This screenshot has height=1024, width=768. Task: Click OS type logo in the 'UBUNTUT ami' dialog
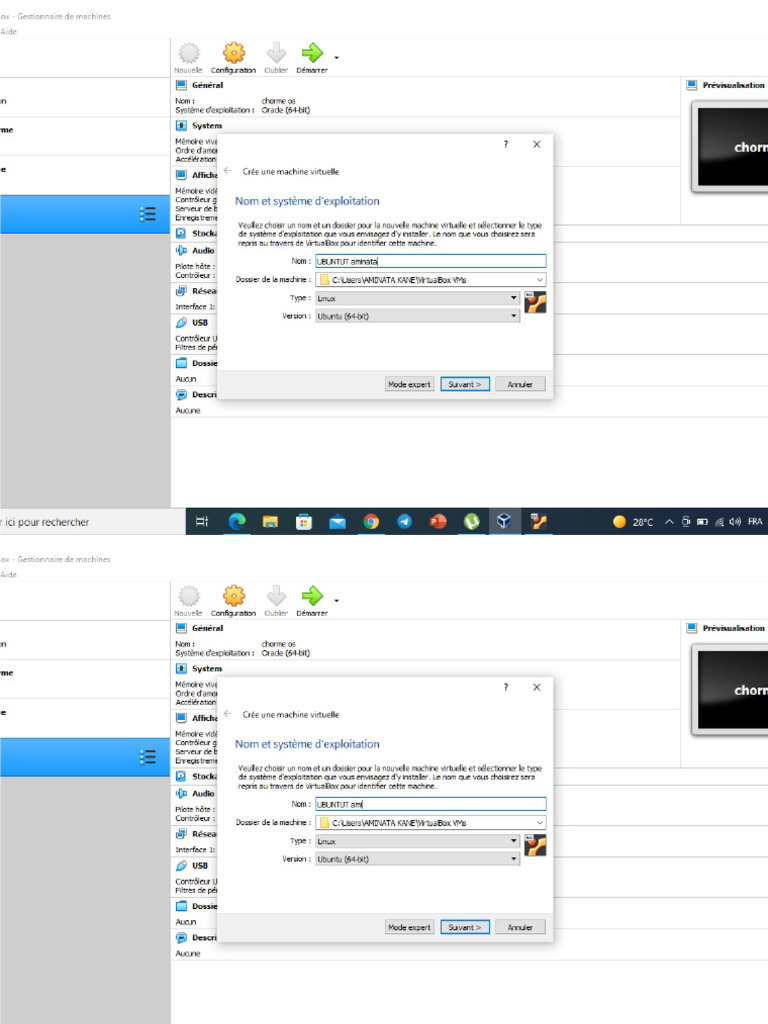535,845
